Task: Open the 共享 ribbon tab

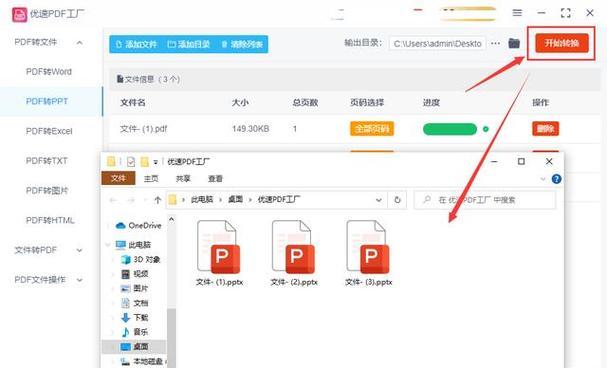Action: [x=183, y=178]
